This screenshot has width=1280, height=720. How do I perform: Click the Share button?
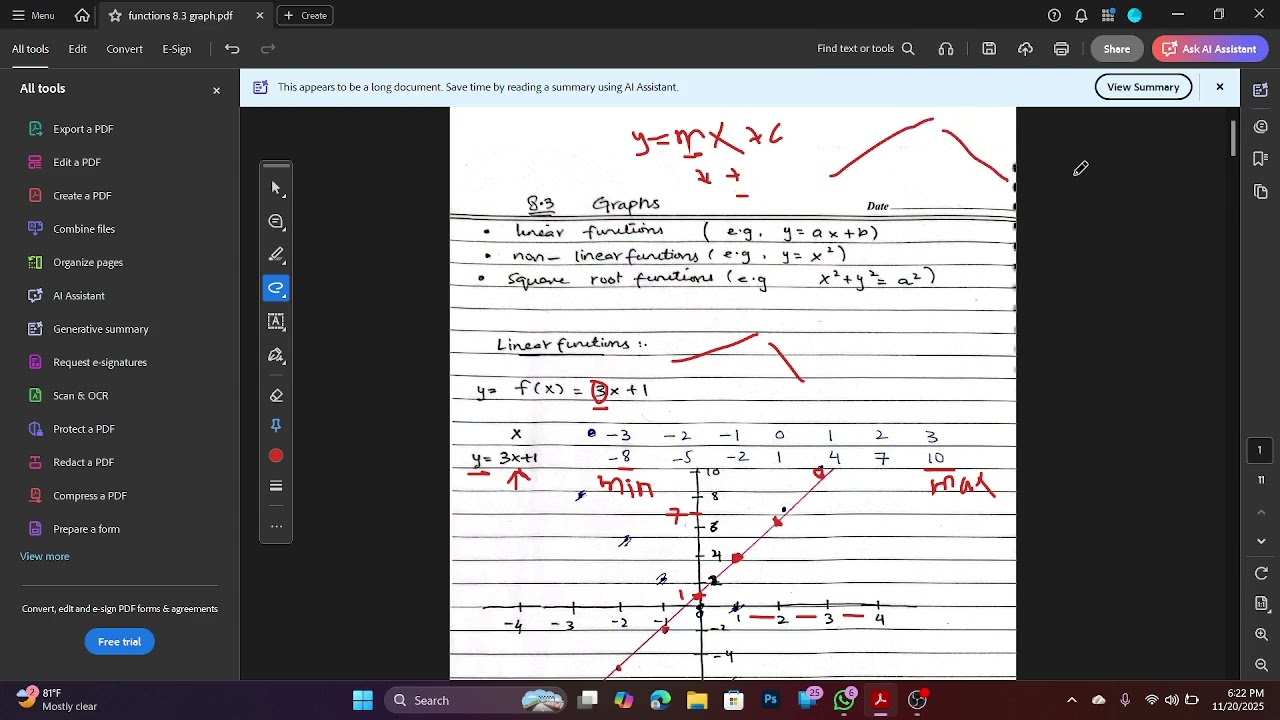coord(1117,49)
